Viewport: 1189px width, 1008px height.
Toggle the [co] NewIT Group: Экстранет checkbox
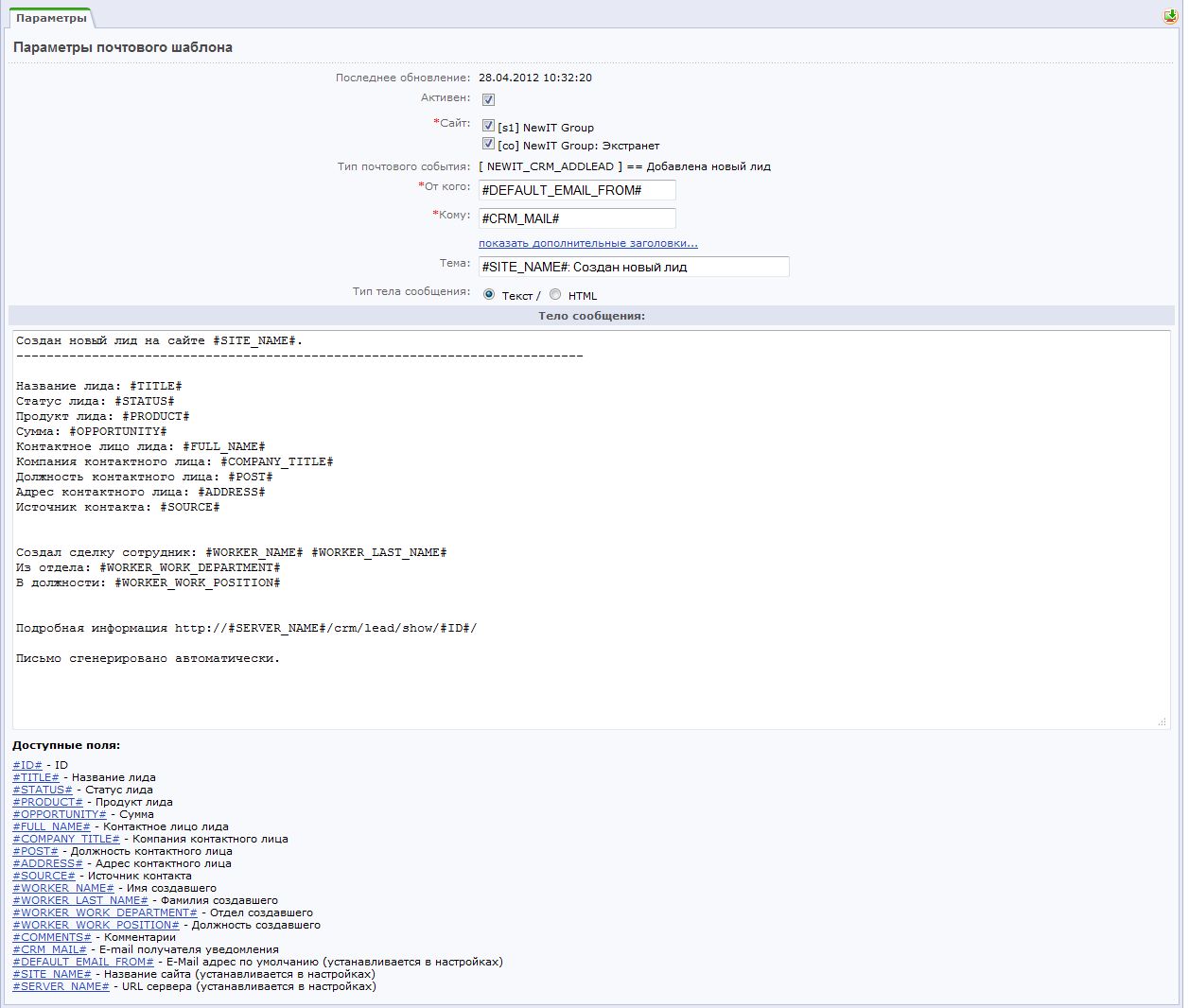click(488, 144)
